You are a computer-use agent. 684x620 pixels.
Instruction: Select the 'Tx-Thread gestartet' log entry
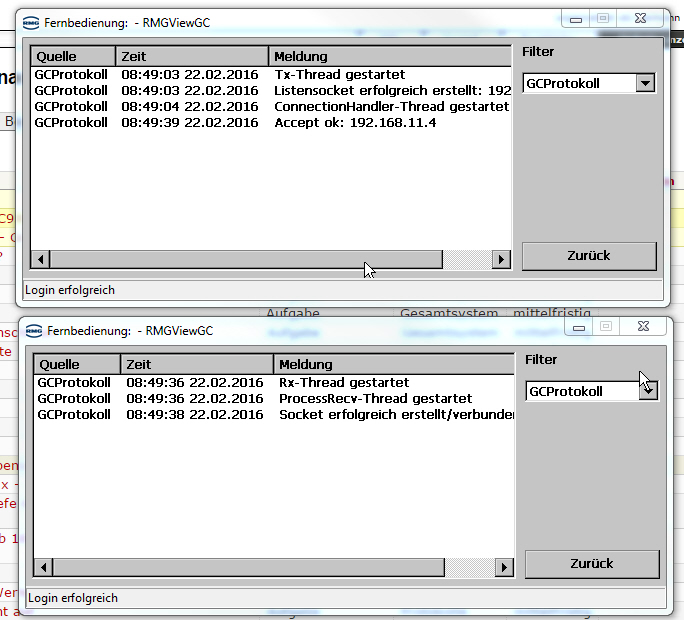339,74
